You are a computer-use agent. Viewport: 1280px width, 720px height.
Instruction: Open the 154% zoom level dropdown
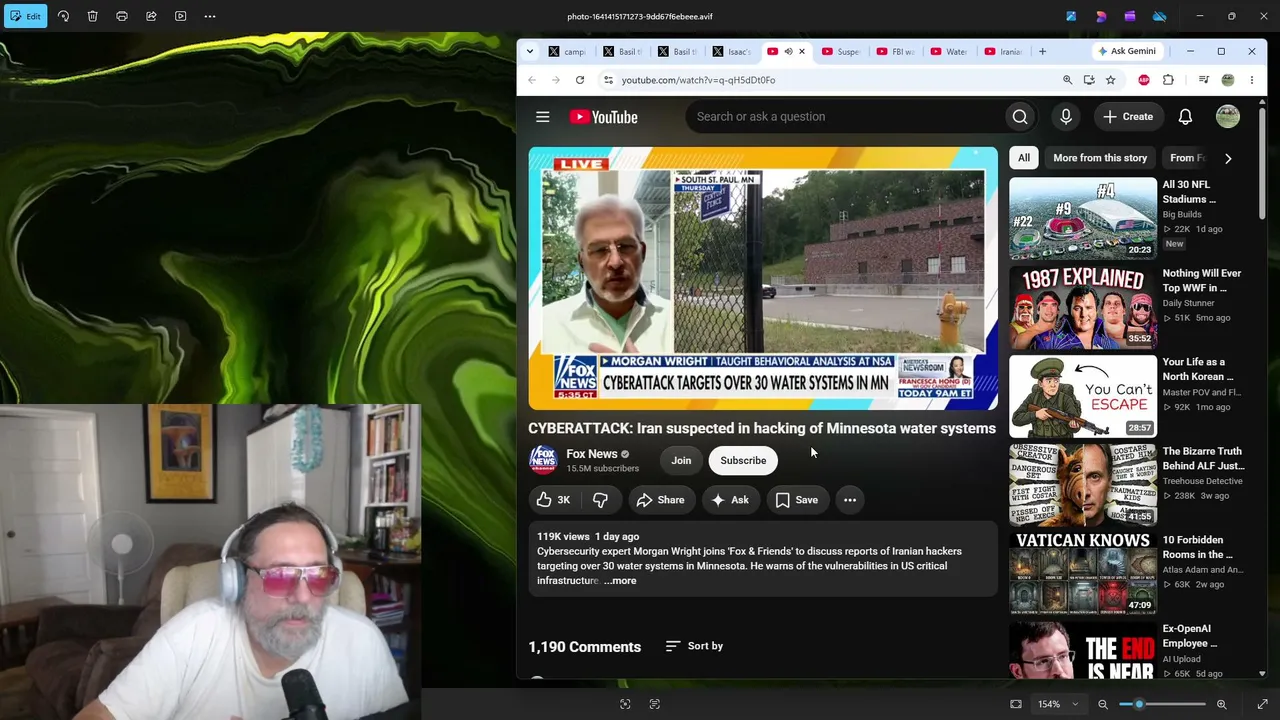point(1058,704)
